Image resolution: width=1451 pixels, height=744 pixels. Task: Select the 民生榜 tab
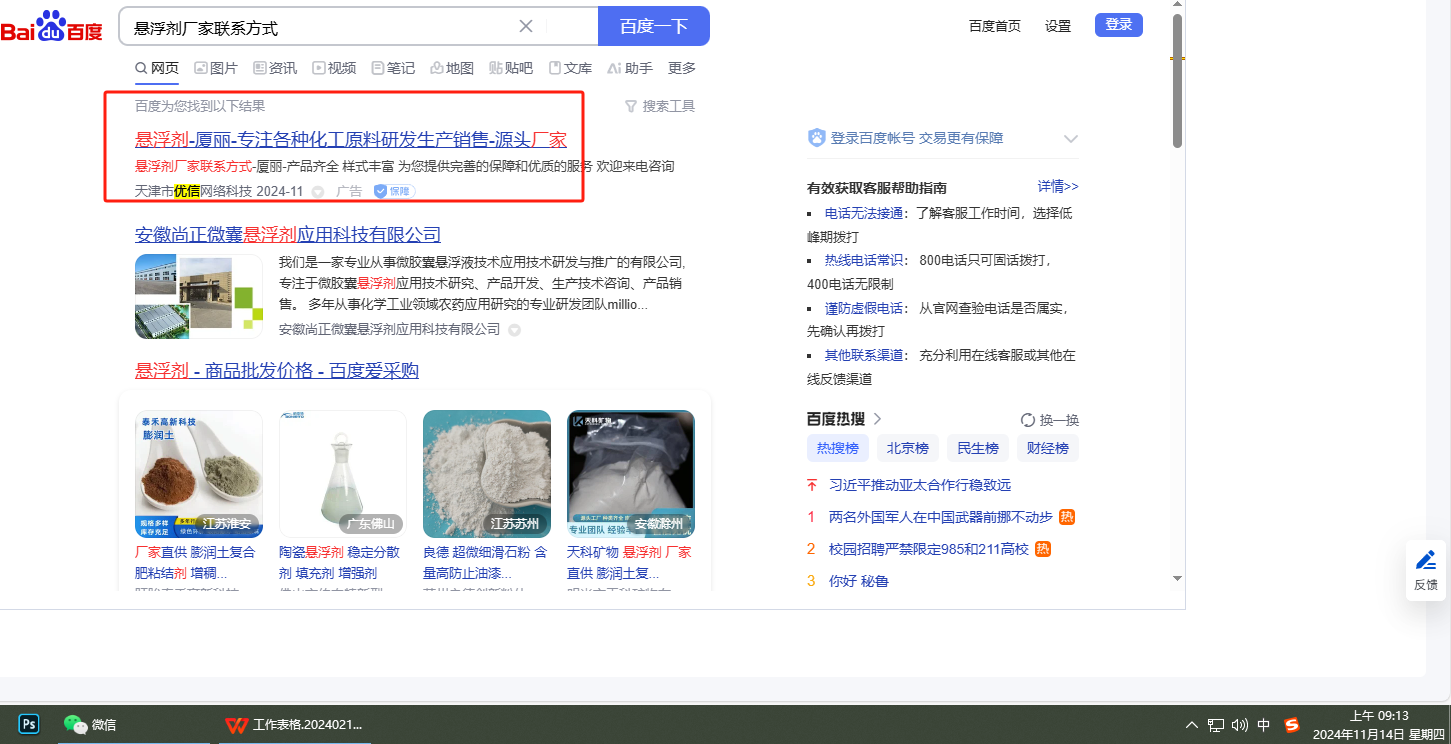[978, 448]
